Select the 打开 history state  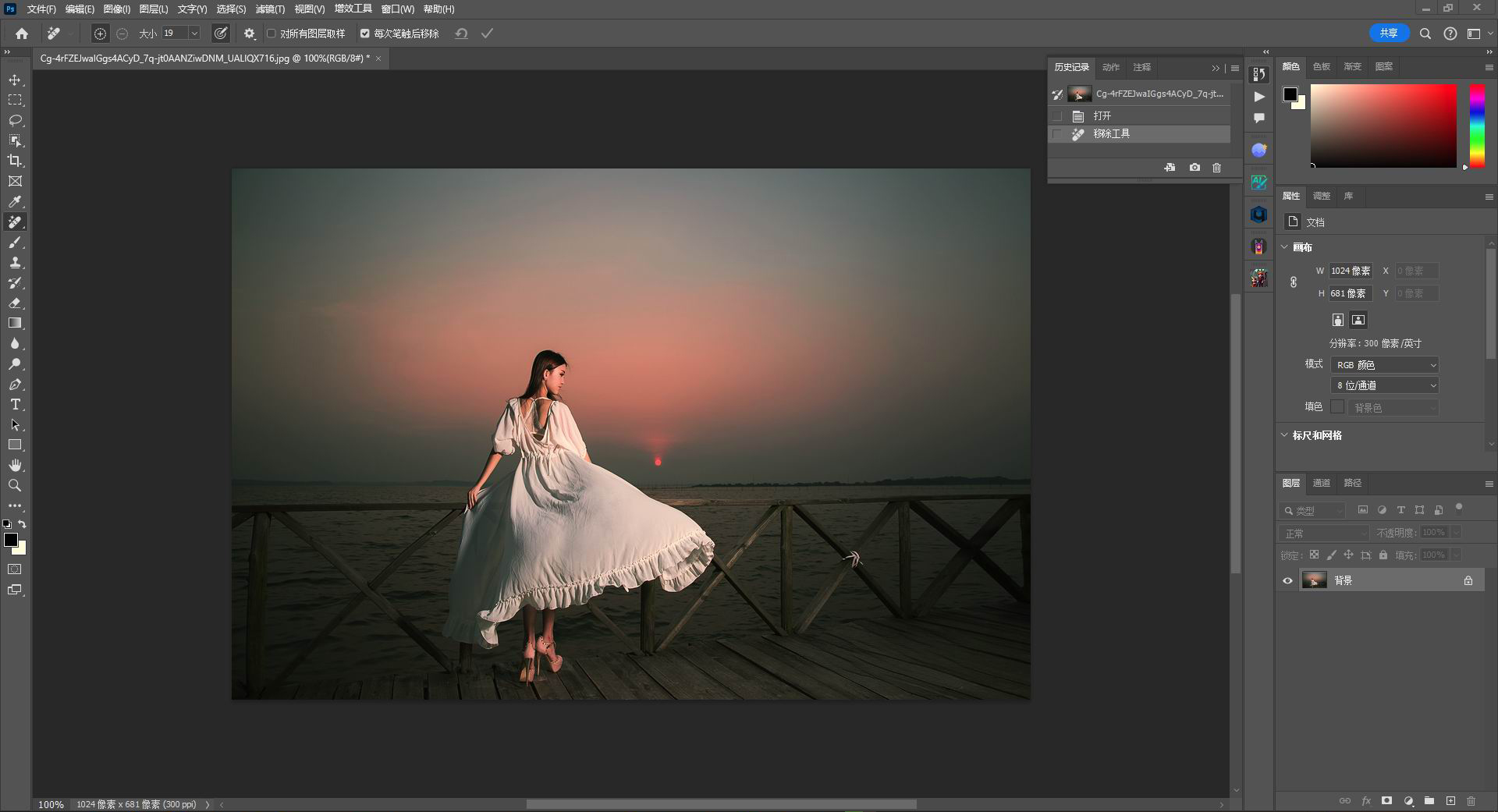pos(1139,115)
